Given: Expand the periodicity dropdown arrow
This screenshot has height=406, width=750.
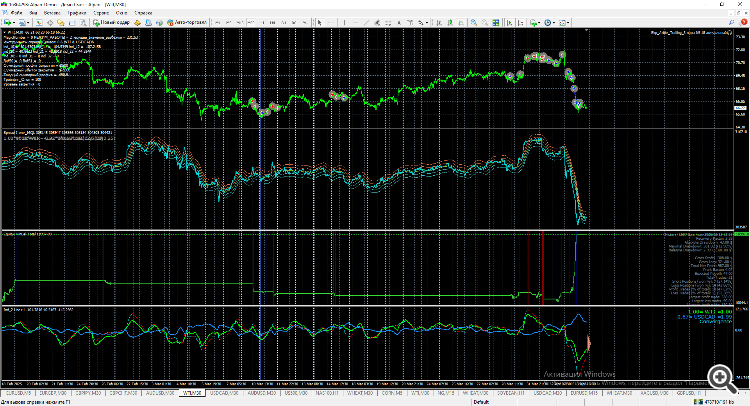Looking at the screenshot, I should point(553,22).
